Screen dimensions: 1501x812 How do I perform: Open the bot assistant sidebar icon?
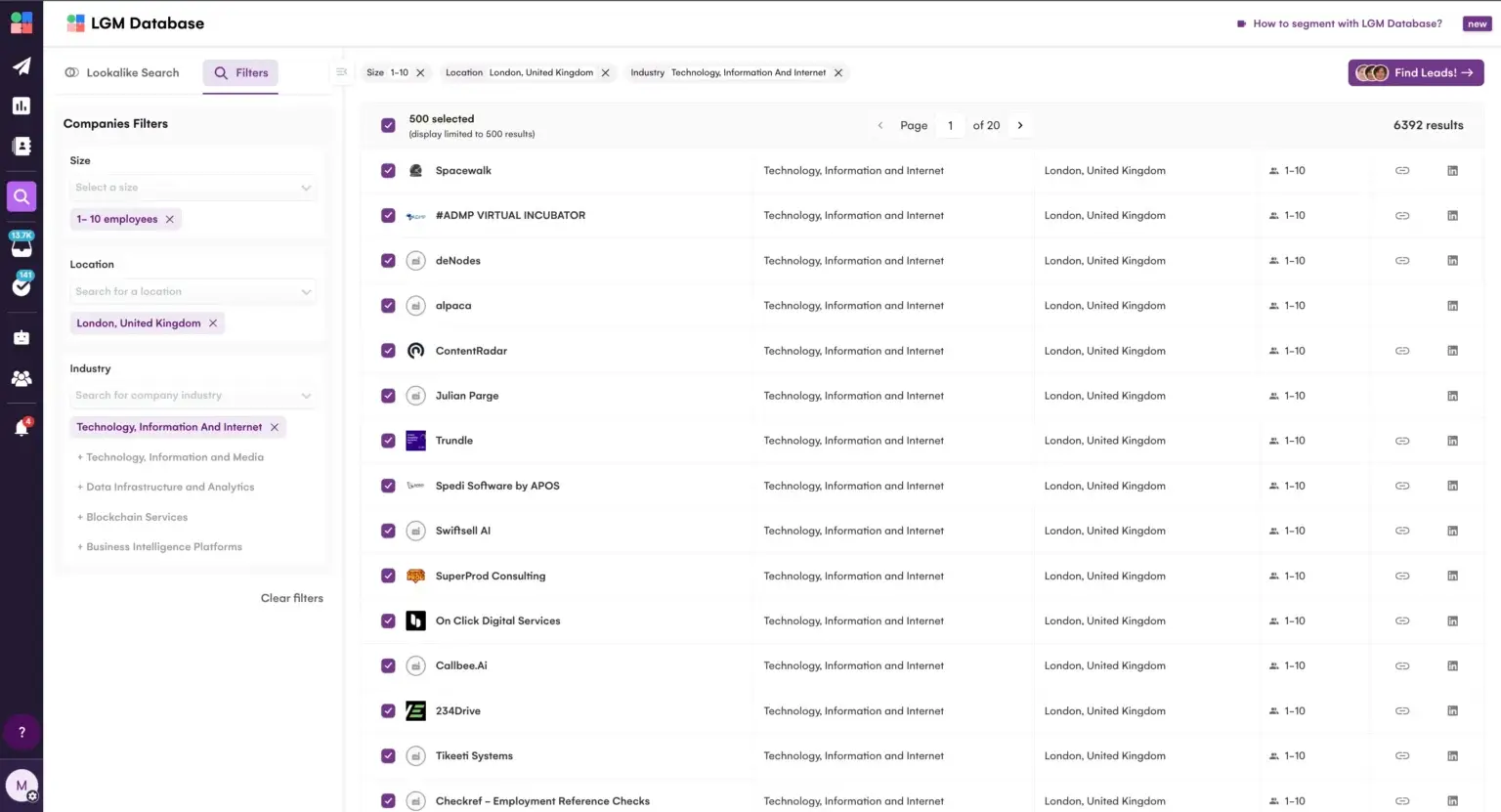tap(21, 338)
